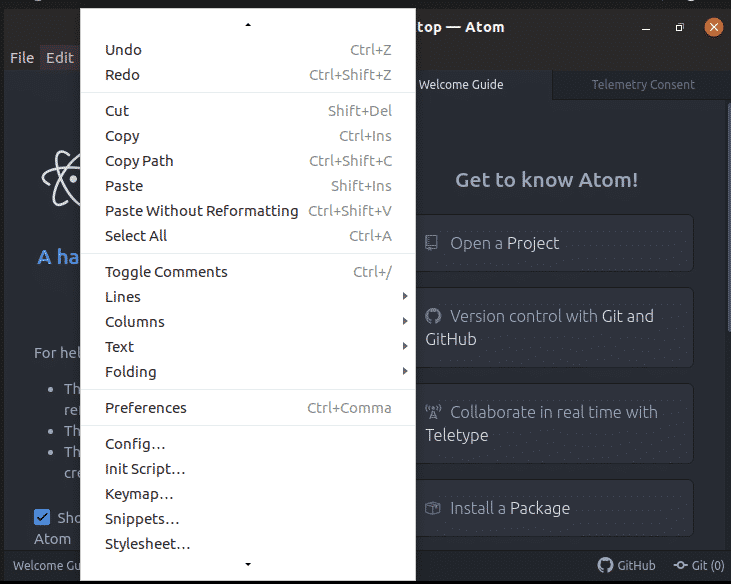The image size is (731, 584).
Task: Click Undo in the Edit menu
Action: click(x=248, y=50)
